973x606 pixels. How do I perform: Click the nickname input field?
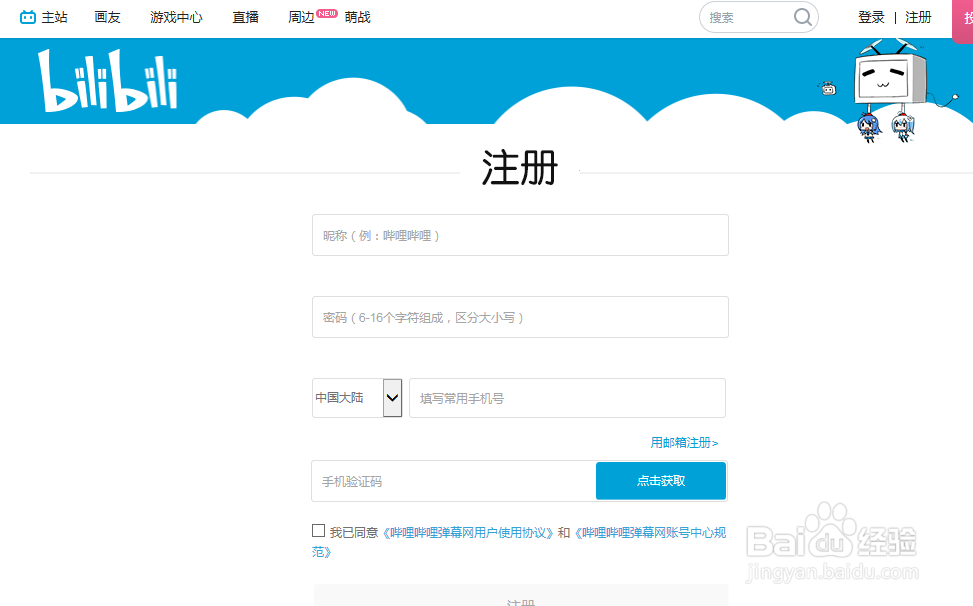[520, 234]
